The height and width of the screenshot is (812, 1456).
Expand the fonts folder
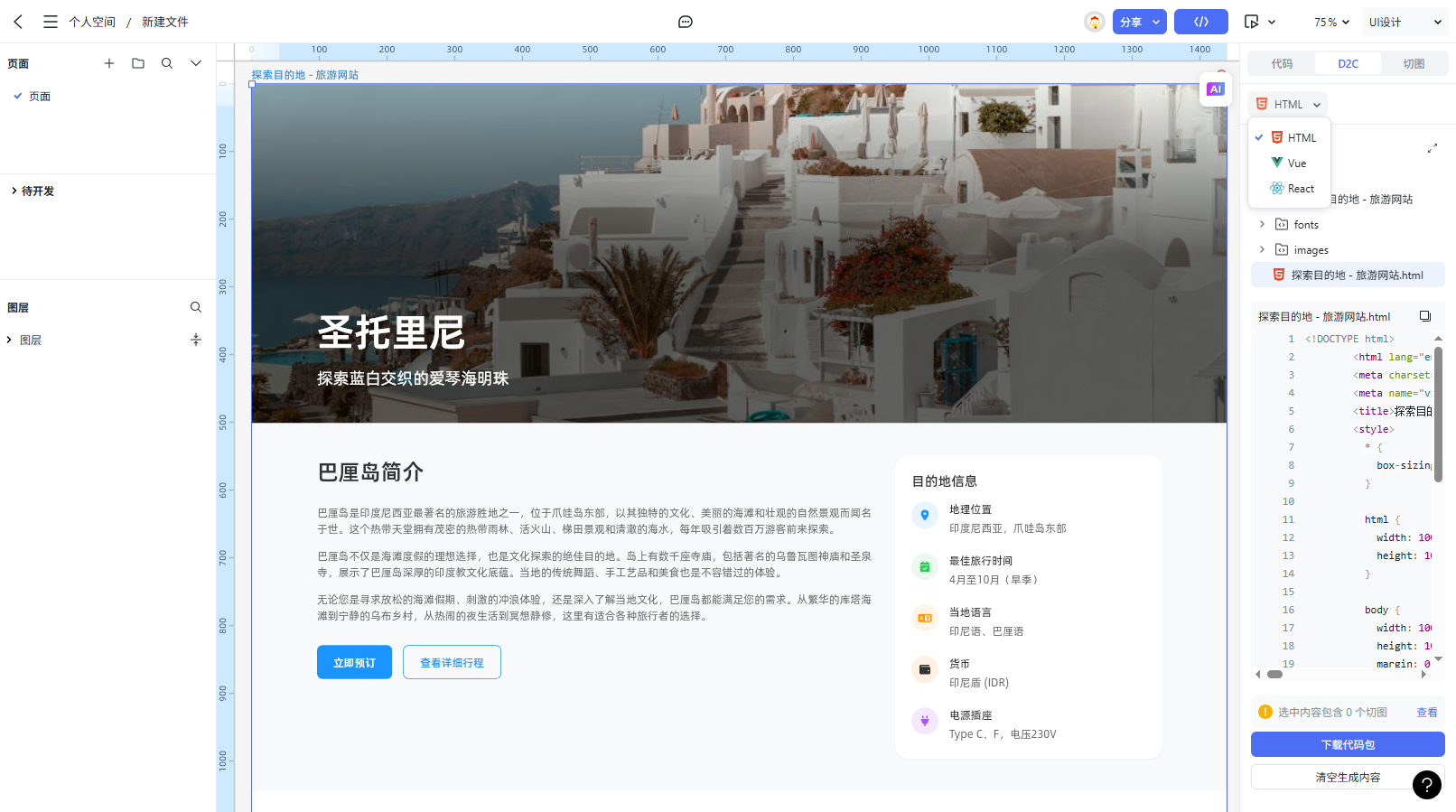[x=1263, y=225]
